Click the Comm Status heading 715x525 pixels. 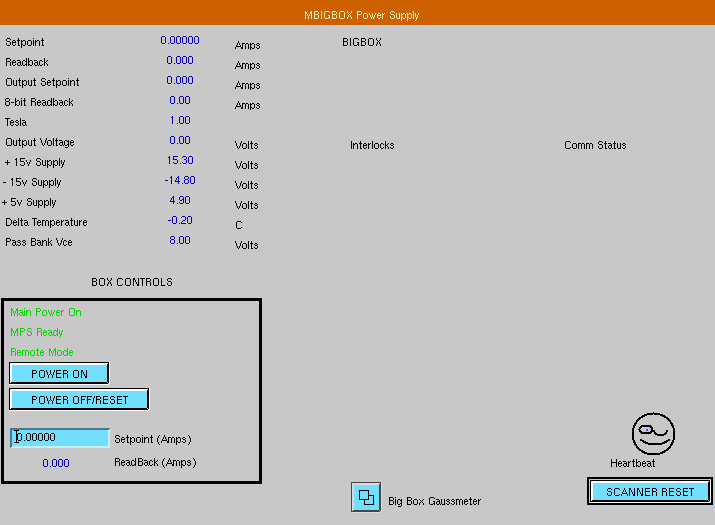(x=595, y=146)
